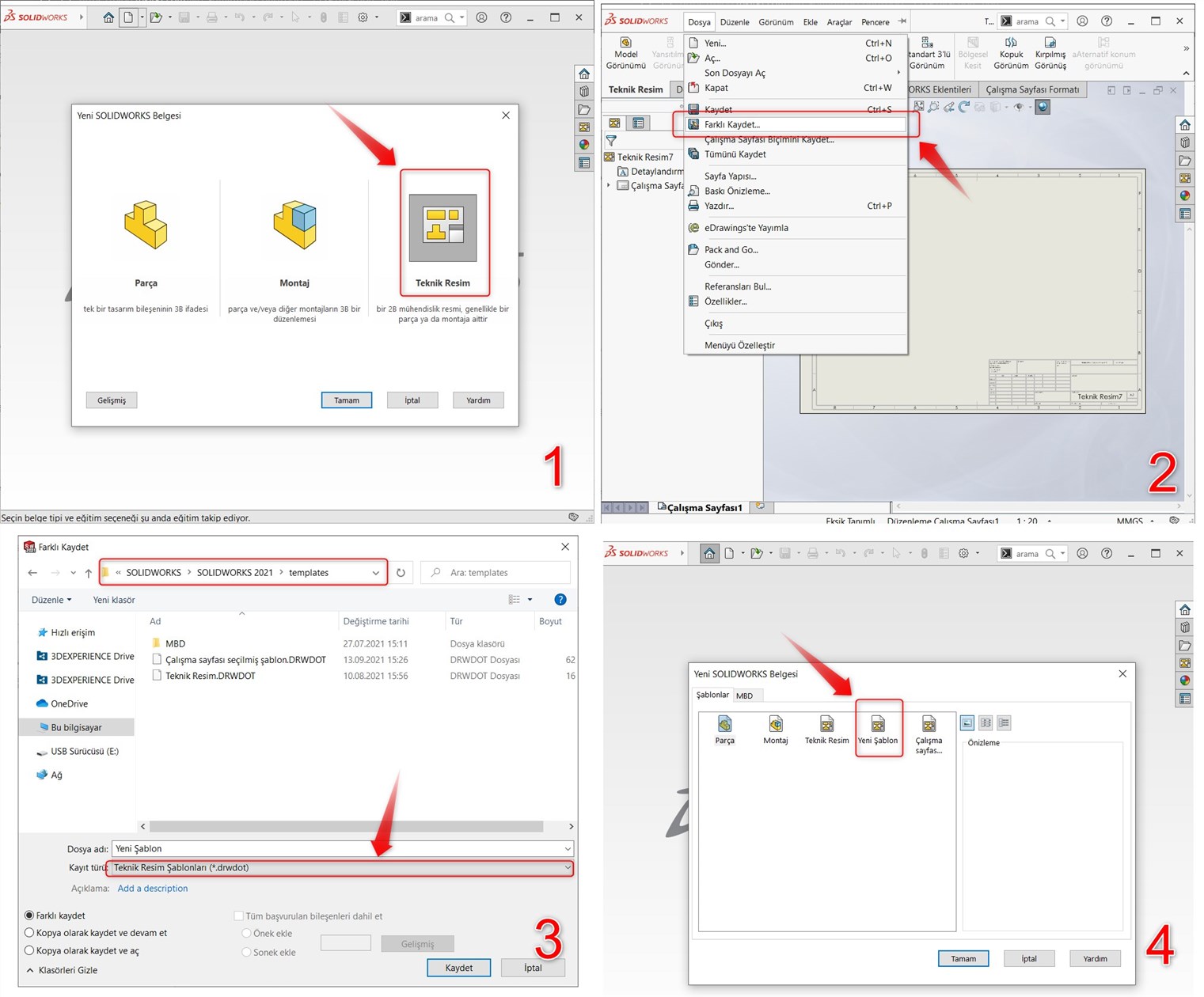This screenshot has height=997, width=1204.
Task: Click the Kırpılmış Görünüş toolbar icon
Action: [1050, 53]
